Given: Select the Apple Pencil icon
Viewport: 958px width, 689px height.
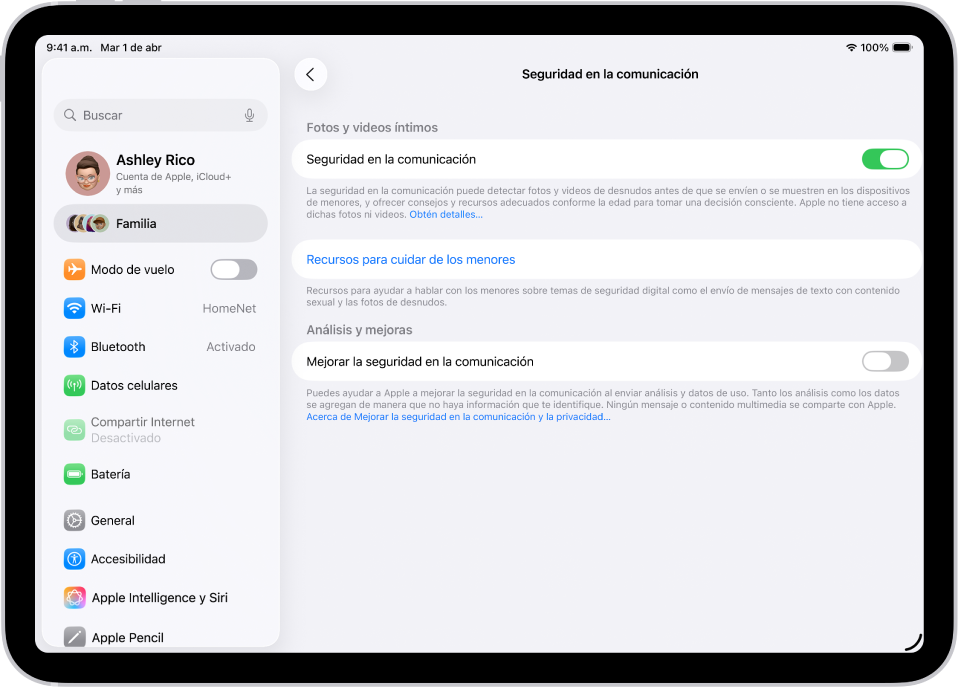Looking at the screenshot, I should point(74,636).
